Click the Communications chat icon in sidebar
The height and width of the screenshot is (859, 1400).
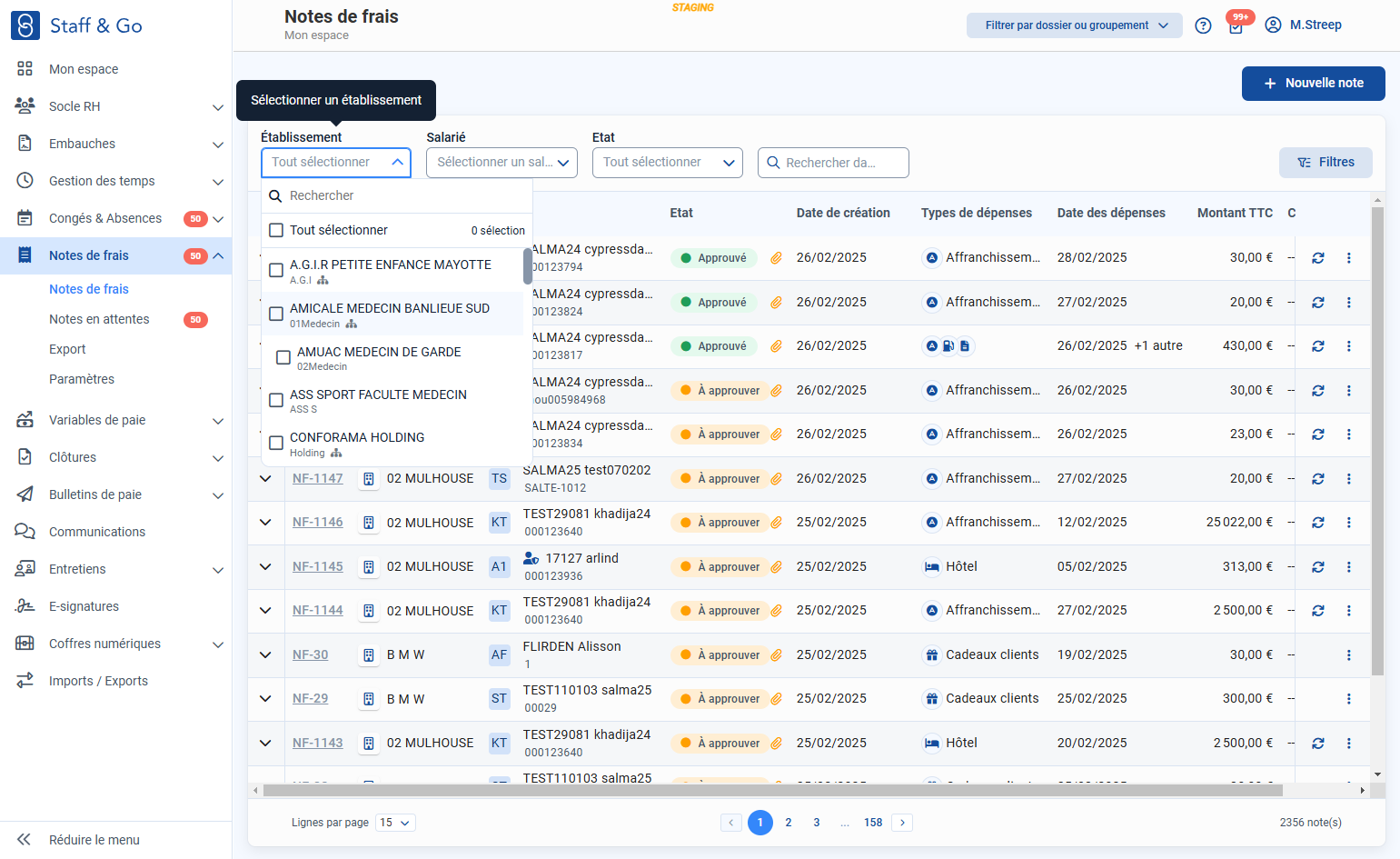pyautogui.click(x=25, y=532)
